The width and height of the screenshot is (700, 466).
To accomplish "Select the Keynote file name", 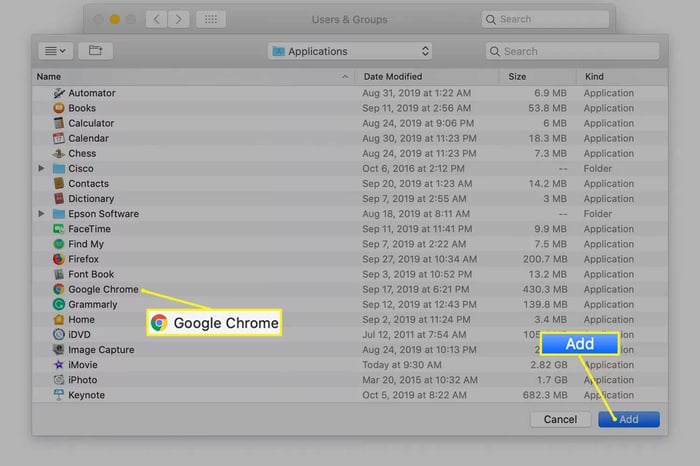I will point(87,395).
